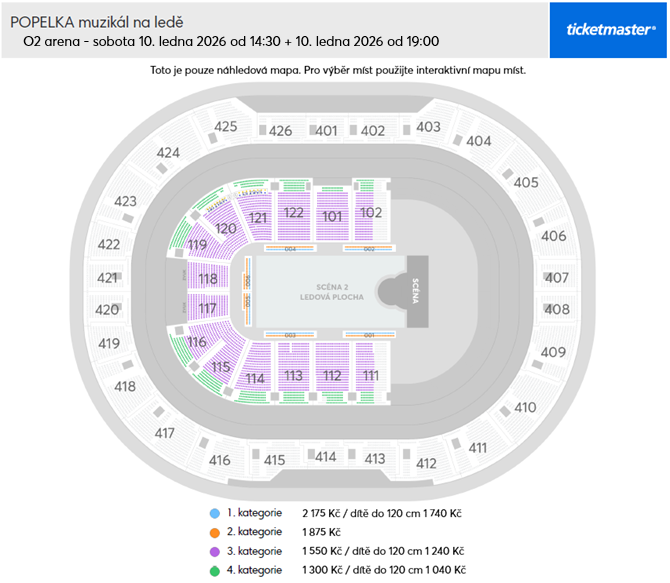
Task: Click the SCÉNA 2 LEDOVÁ PLOCHA ice area
Action: [330, 292]
